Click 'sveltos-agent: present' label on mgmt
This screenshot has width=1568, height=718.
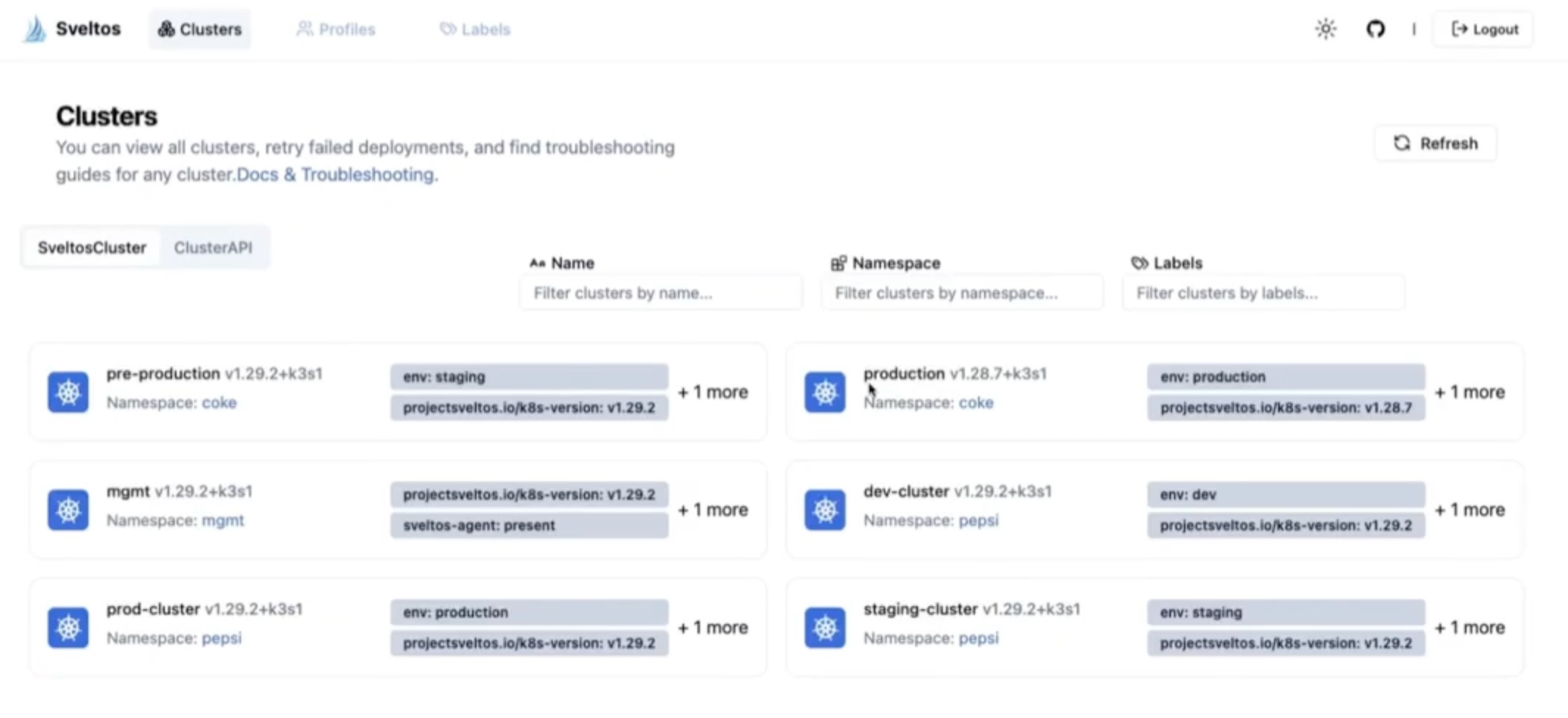point(529,525)
